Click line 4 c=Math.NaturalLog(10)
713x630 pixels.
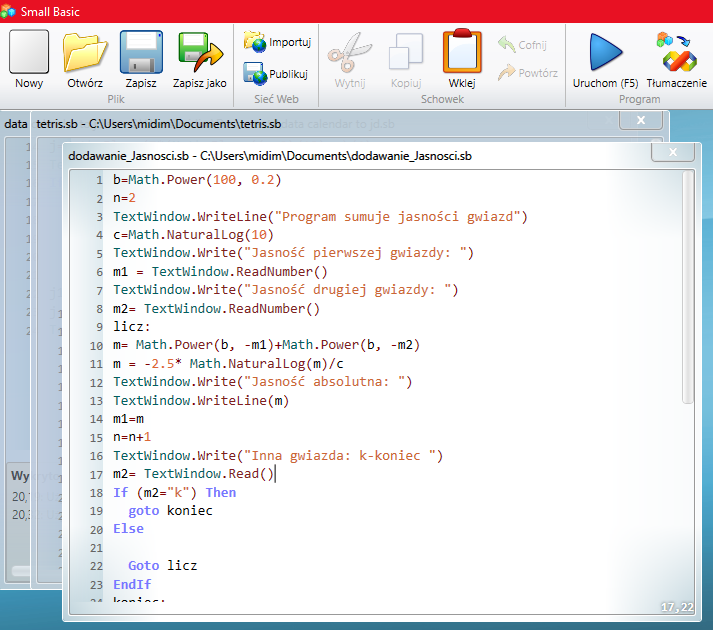pyautogui.click(x=194, y=235)
